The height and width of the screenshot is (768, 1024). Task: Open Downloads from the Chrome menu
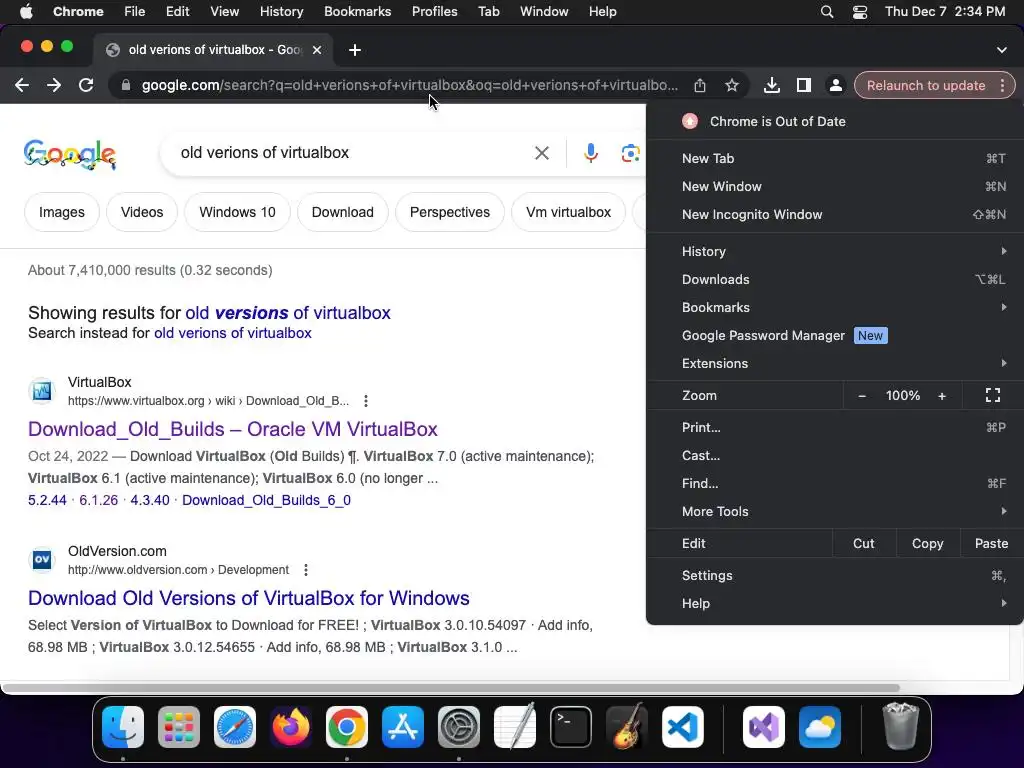(835, 280)
